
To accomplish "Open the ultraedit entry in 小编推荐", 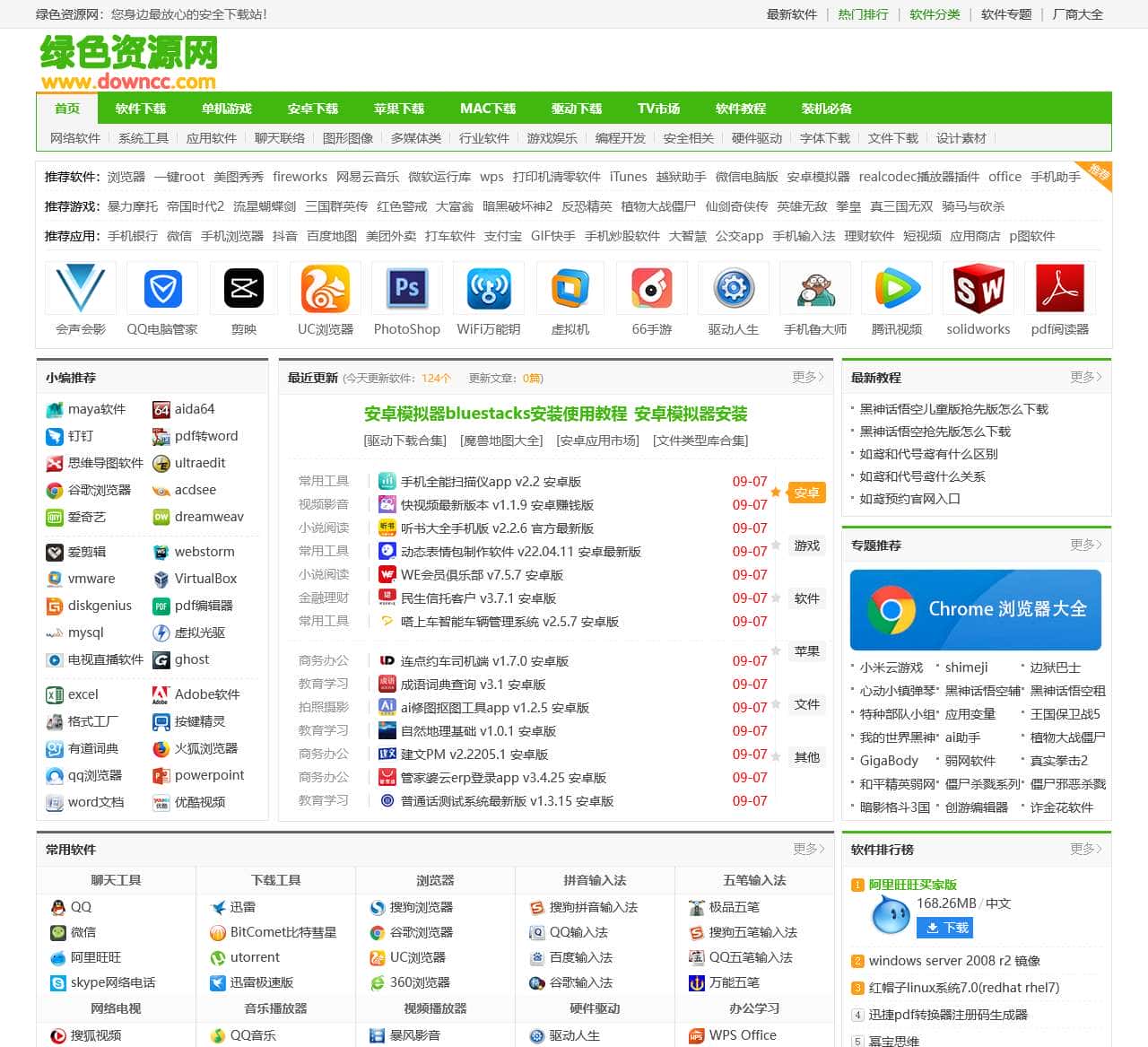I will point(200,463).
